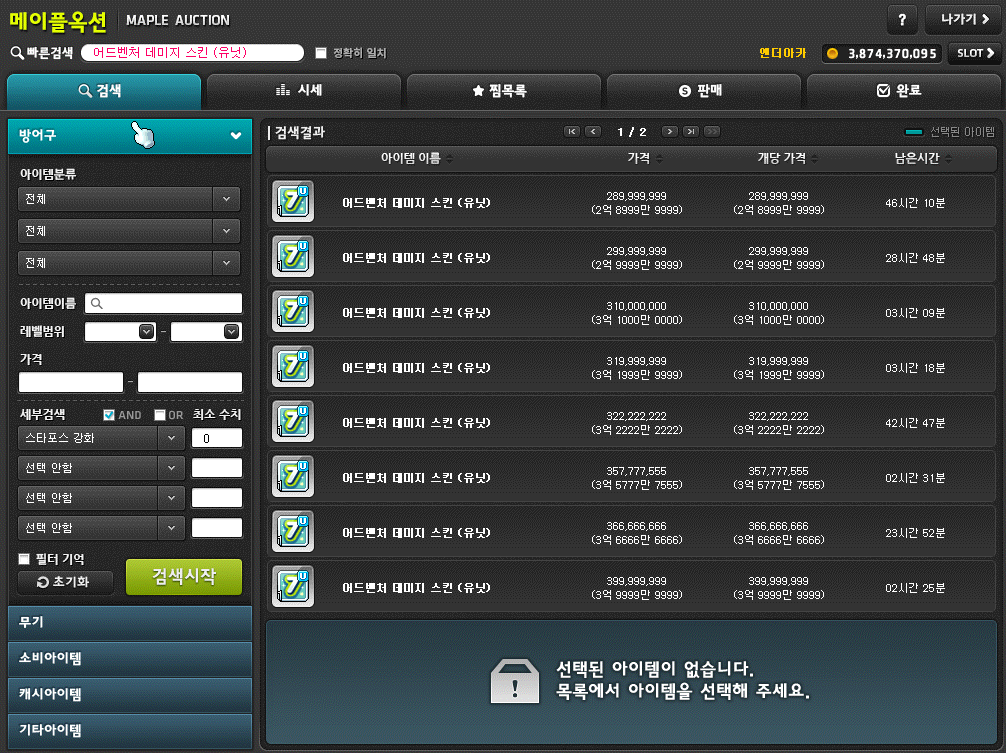Click the 아이템이름 search field
Viewport: 1006px width, 753px height.
click(164, 303)
